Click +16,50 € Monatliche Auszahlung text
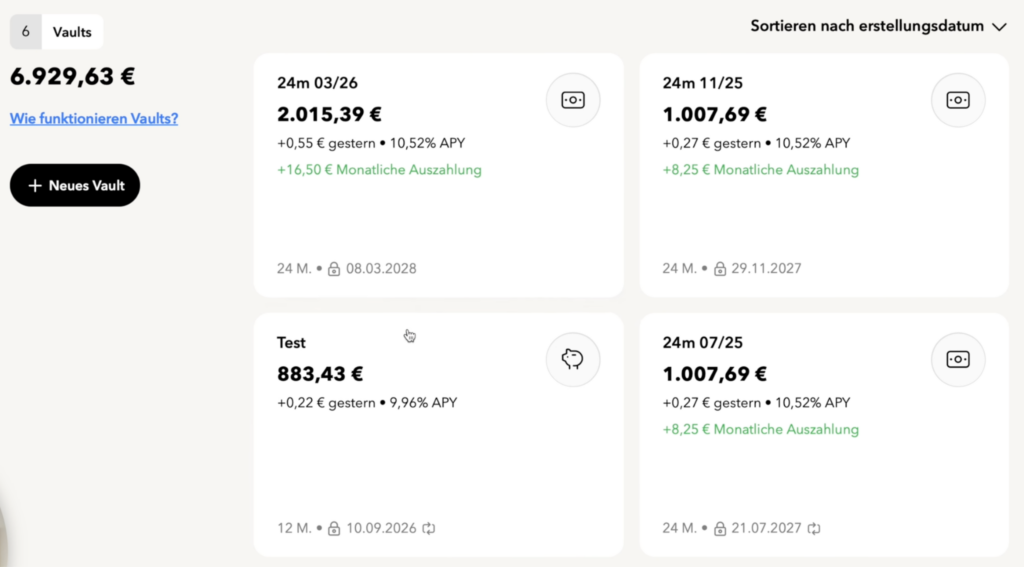Image resolution: width=1024 pixels, height=567 pixels. (379, 170)
